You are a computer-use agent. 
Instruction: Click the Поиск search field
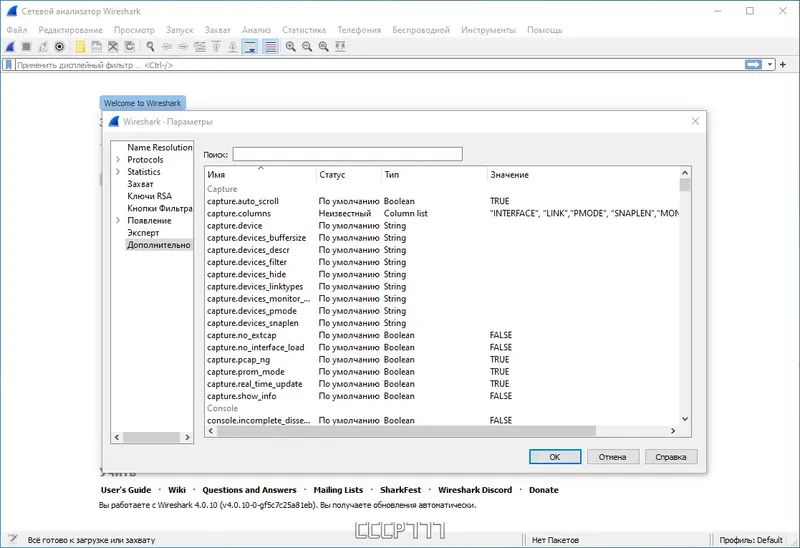point(347,154)
